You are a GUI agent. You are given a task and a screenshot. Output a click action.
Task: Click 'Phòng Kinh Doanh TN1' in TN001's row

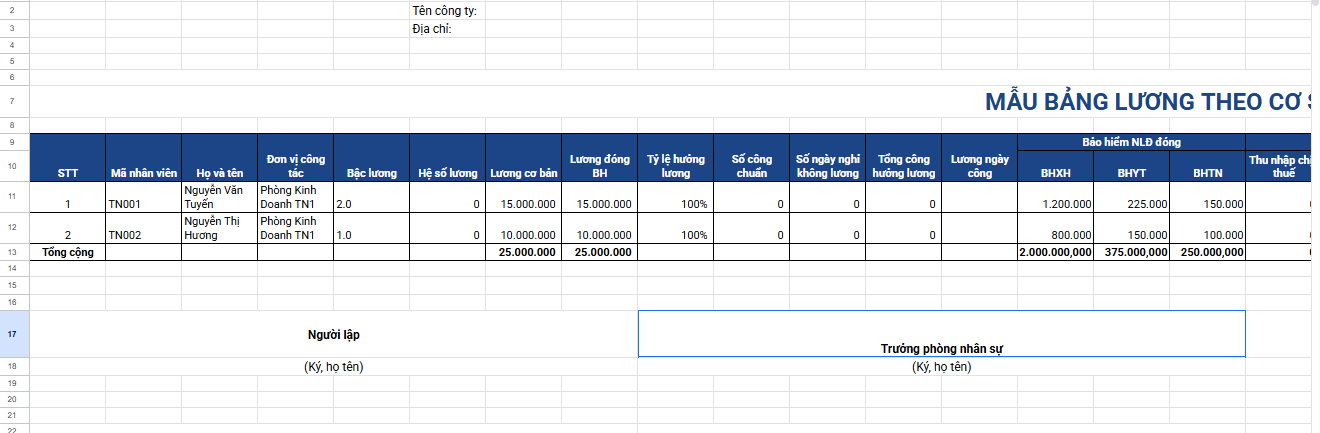point(296,197)
